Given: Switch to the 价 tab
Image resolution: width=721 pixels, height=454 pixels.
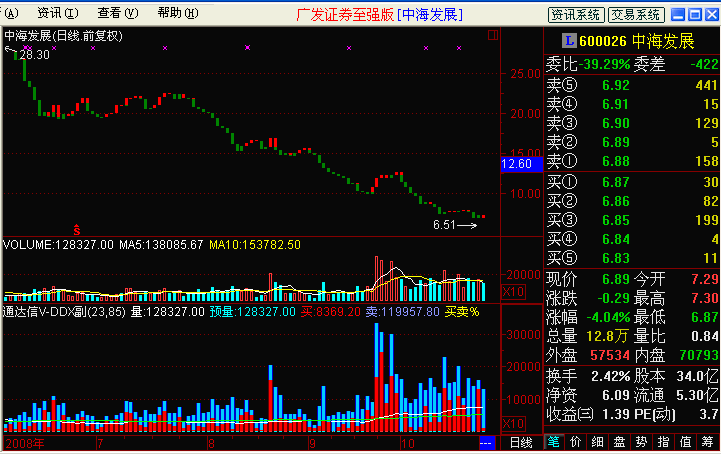Looking at the screenshot, I should click(576, 443).
